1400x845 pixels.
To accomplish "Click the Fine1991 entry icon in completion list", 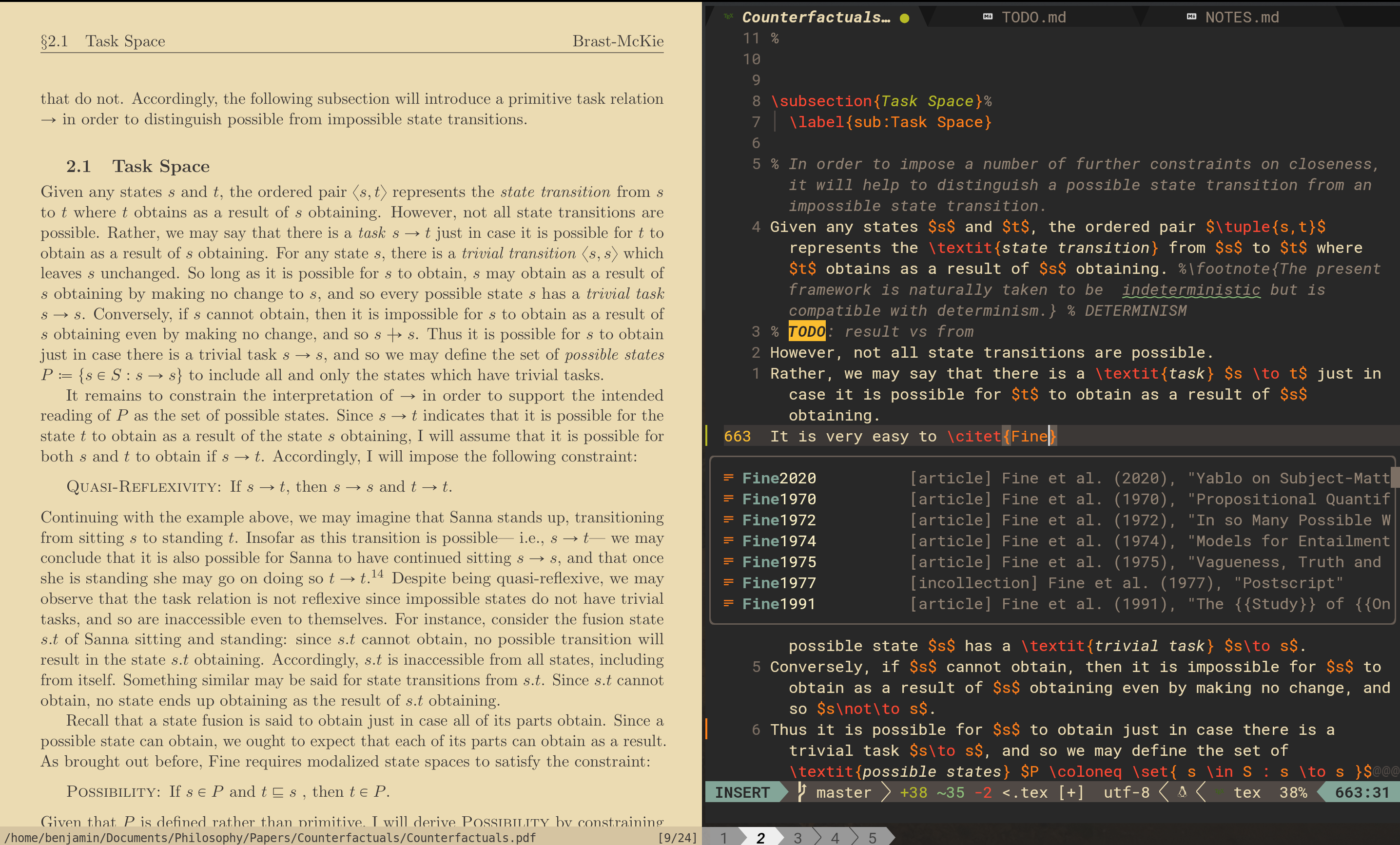I will (728, 603).
